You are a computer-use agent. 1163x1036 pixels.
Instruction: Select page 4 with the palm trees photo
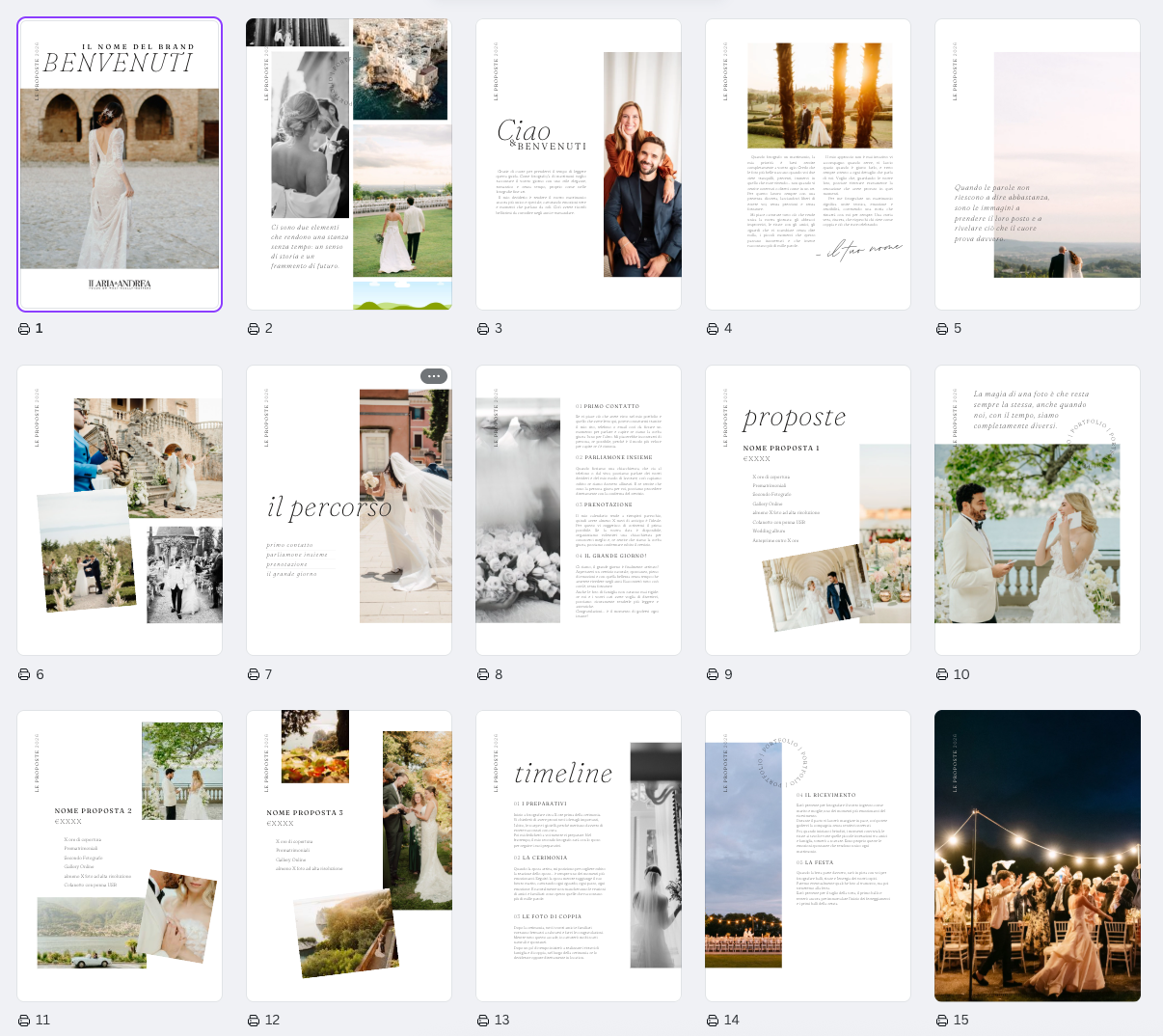click(x=808, y=165)
